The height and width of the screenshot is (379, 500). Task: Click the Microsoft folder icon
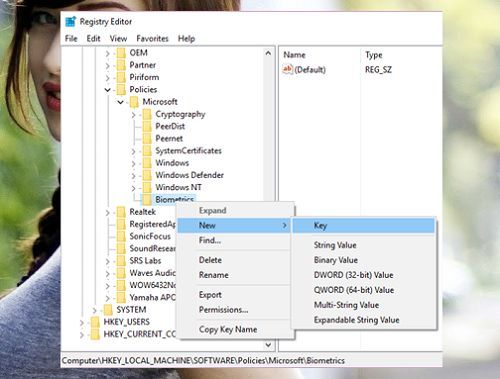tap(134, 102)
